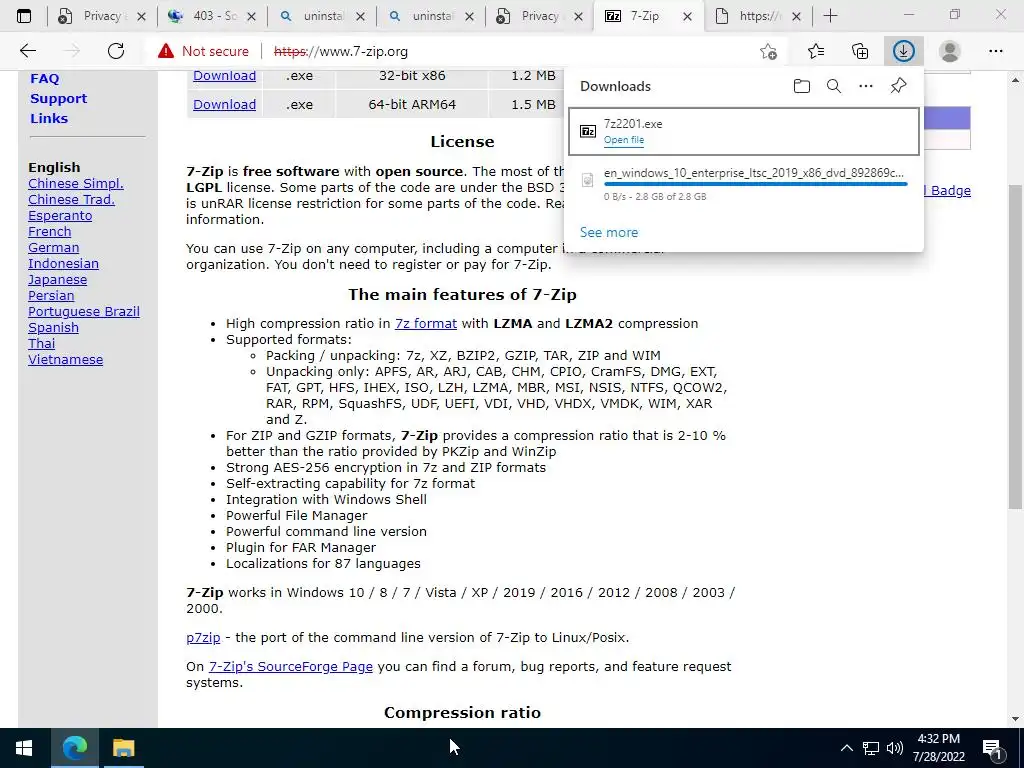Switch to the second uninstall search tab
The image size is (1024, 768).
click(x=431, y=16)
